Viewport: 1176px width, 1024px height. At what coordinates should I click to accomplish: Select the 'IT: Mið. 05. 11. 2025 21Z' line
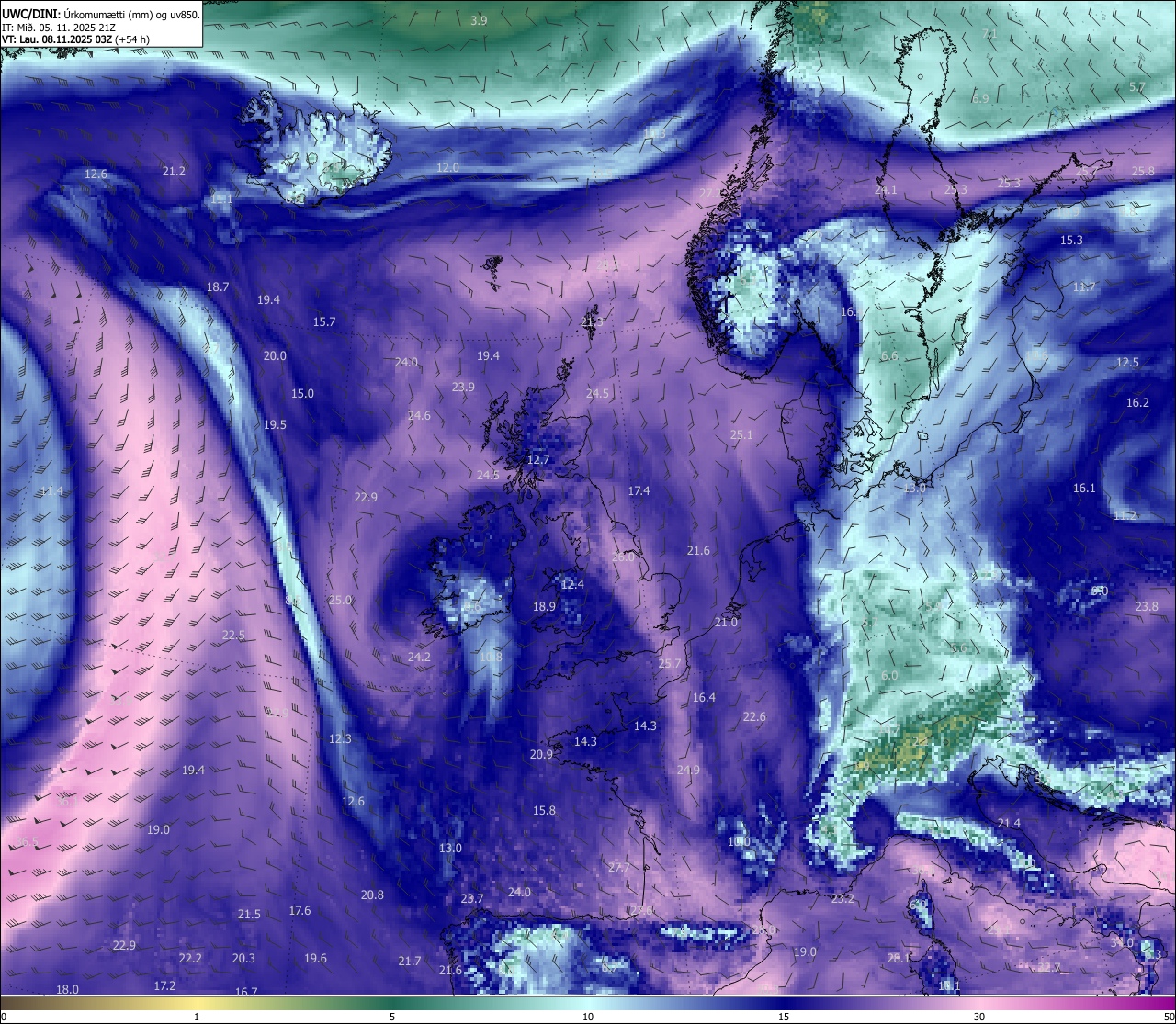click(59, 28)
